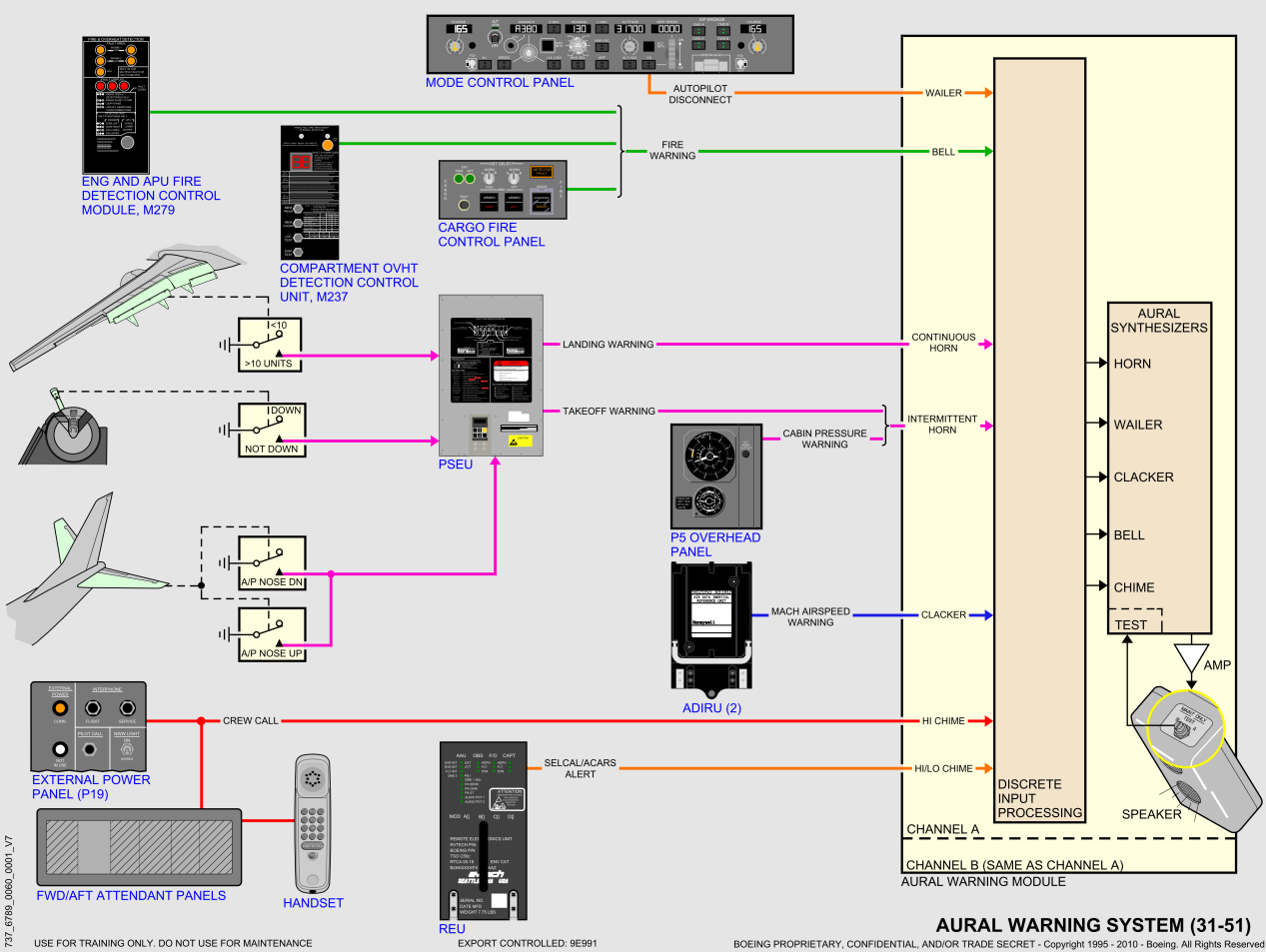
Task: Toggle the A/P NOSE UP switch
Action: [x=272, y=634]
